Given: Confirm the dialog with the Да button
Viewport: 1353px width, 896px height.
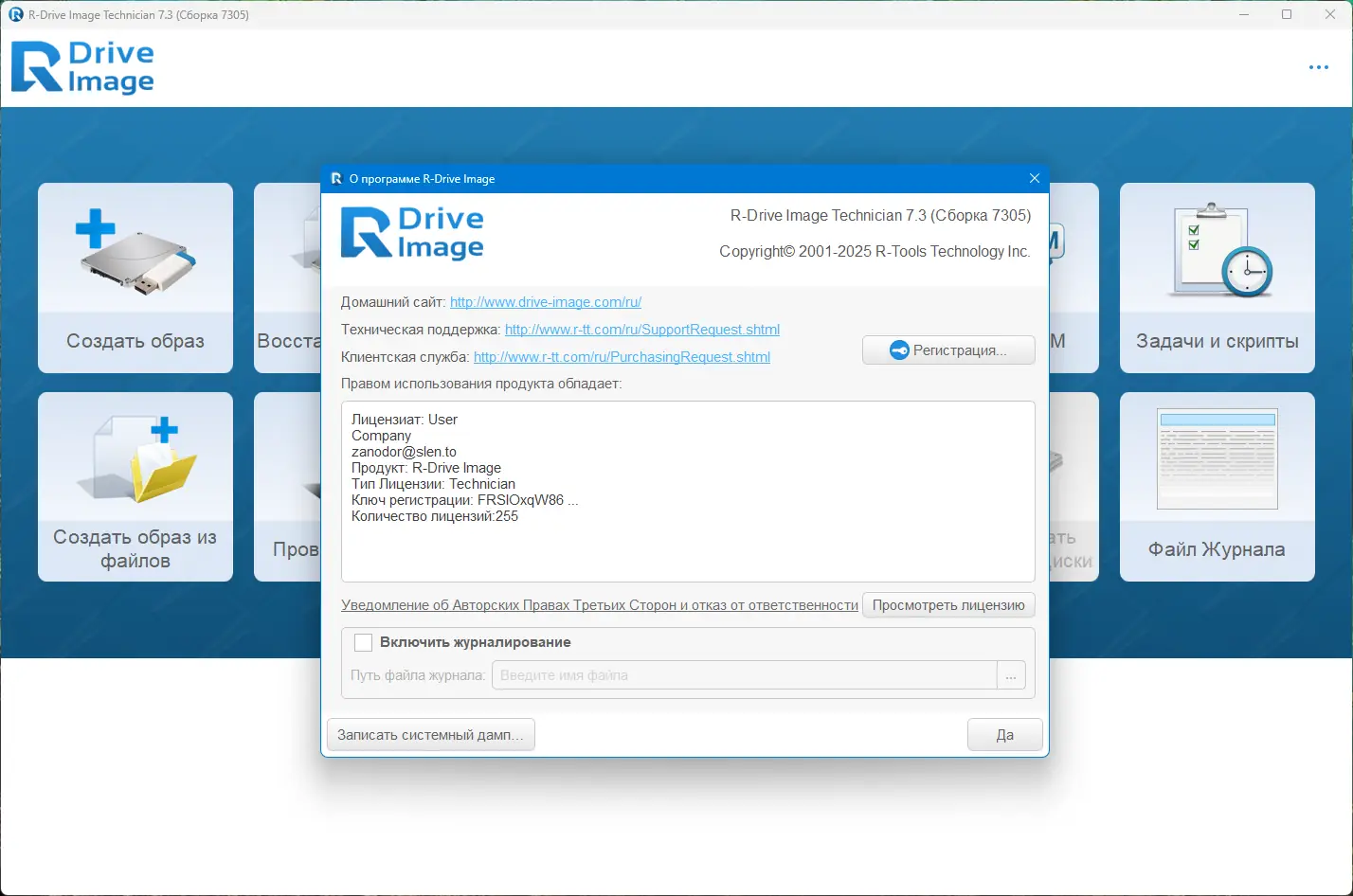Looking at the screenshot, I should click(x=1005, y=735).
